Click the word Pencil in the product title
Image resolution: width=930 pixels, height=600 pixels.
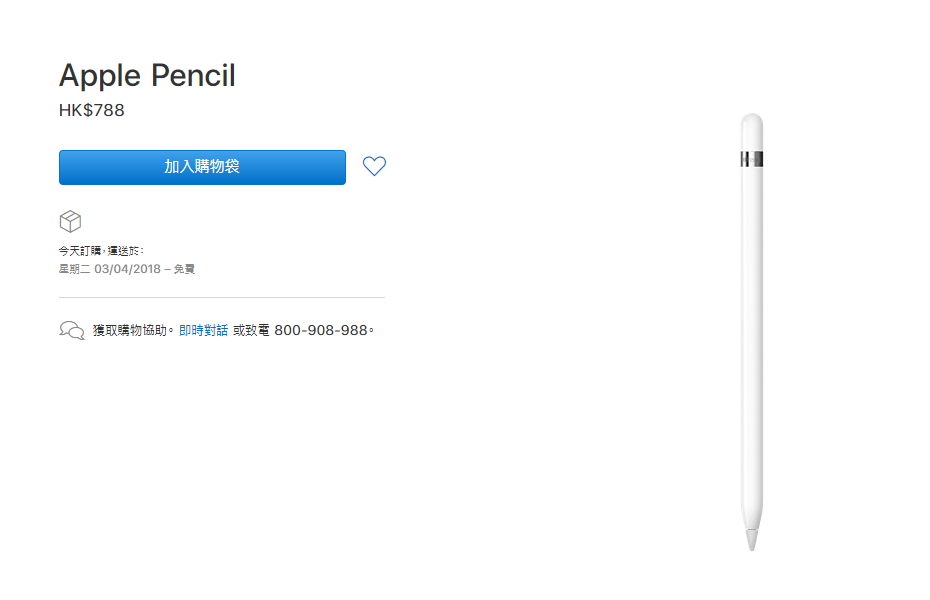tap(193, 75)
